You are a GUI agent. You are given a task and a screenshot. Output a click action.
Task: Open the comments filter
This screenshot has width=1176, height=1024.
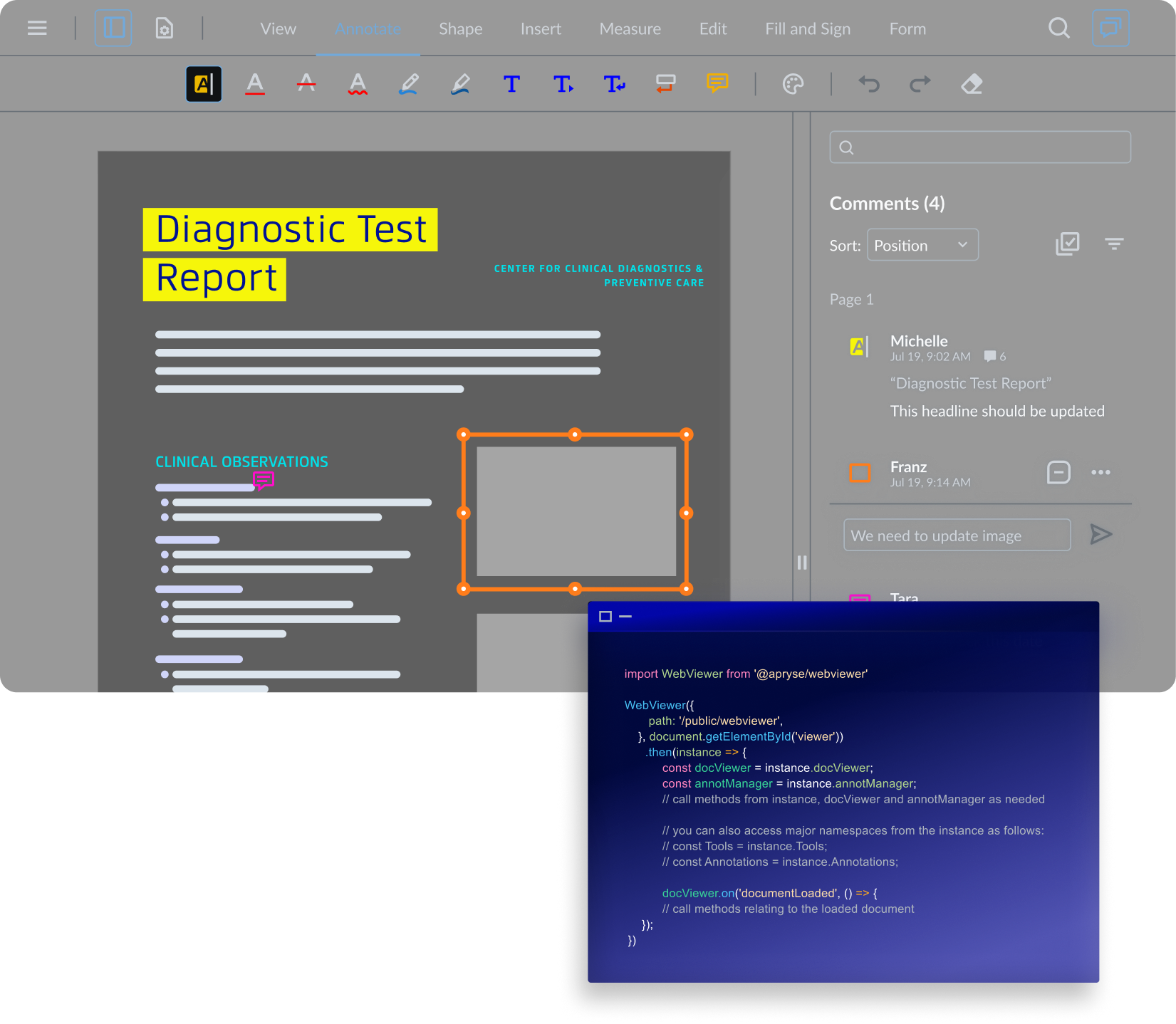1114,244
